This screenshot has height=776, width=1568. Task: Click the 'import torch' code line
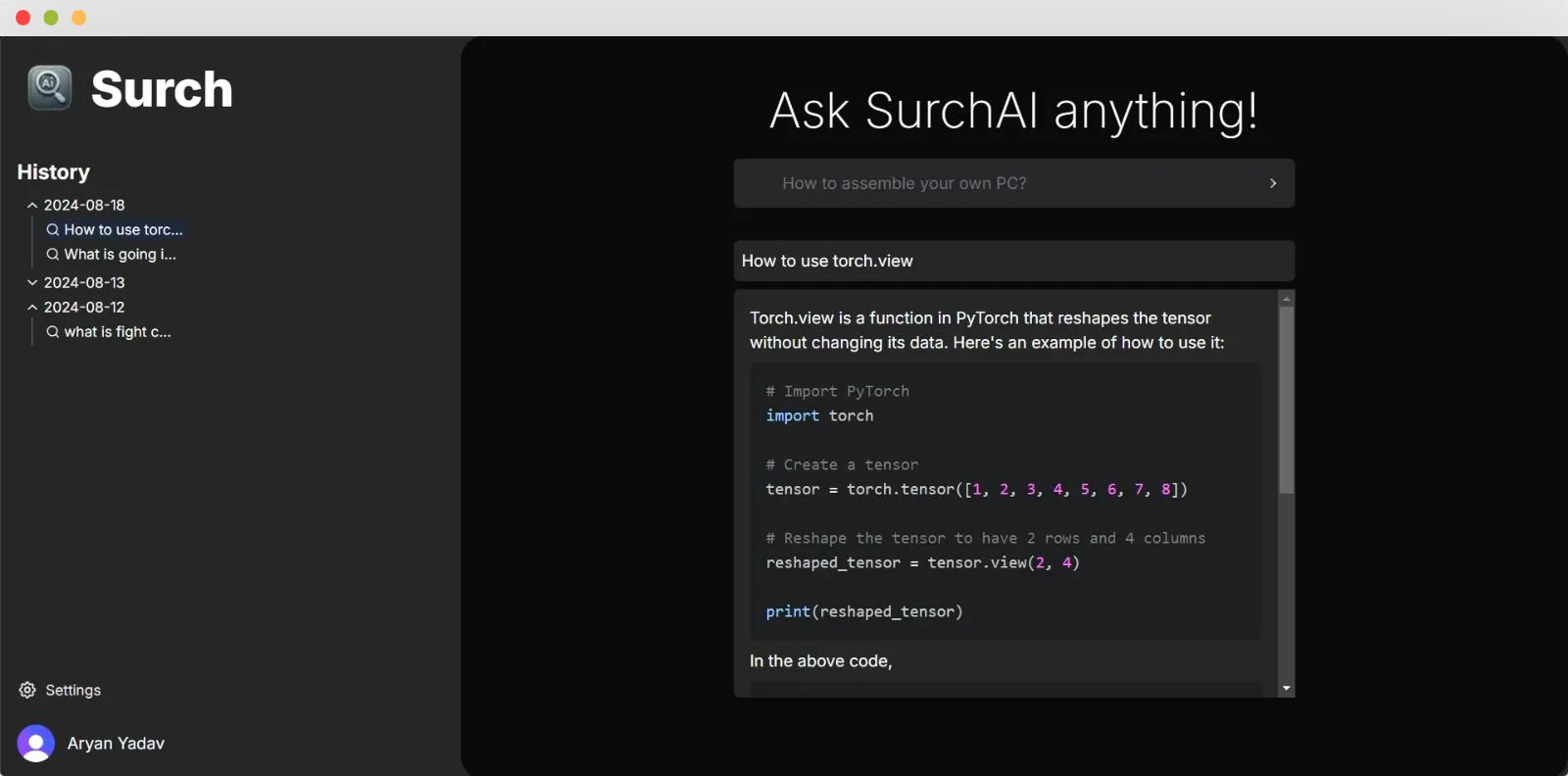click(819, 415)
